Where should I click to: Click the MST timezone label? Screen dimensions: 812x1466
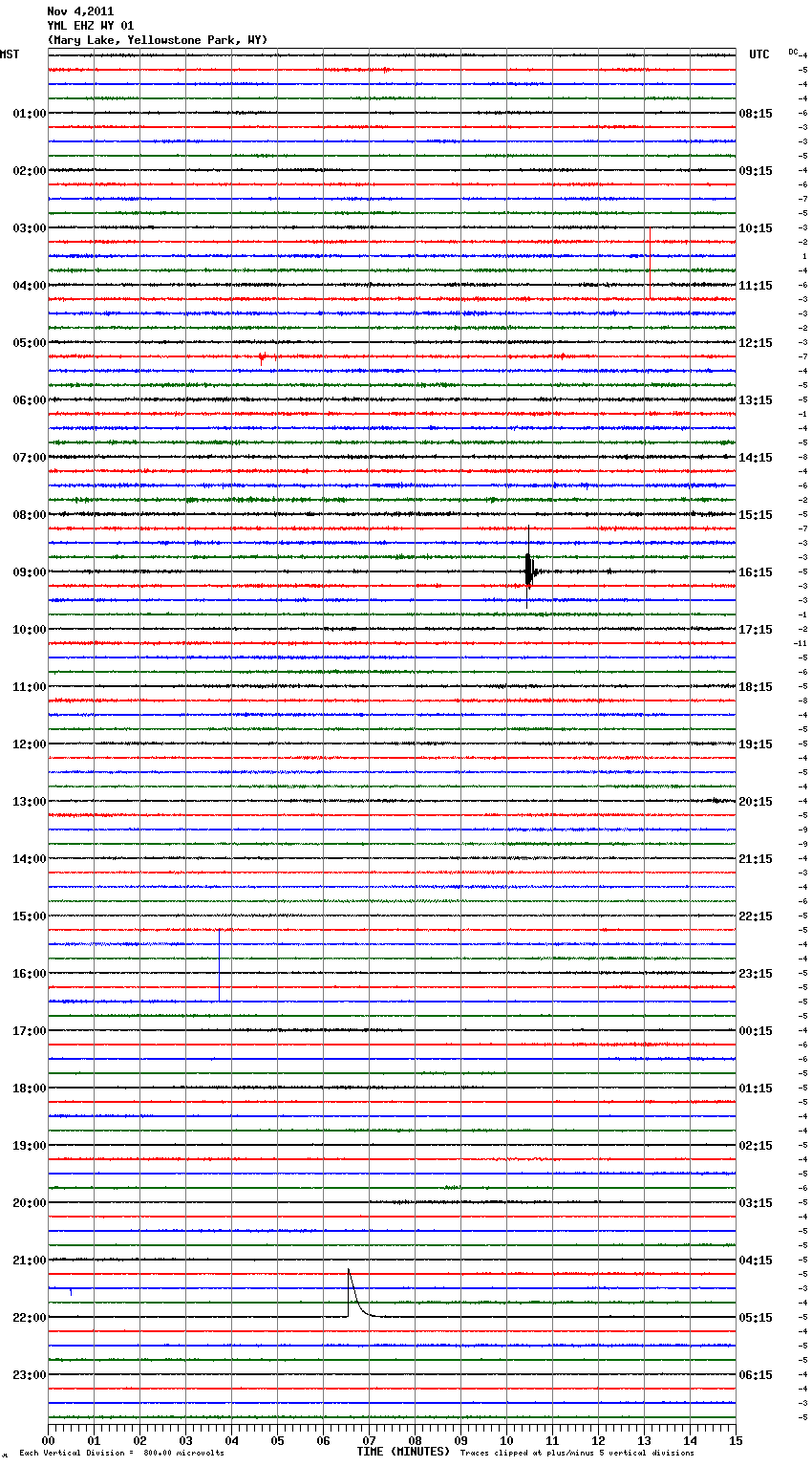coord(10,54)
